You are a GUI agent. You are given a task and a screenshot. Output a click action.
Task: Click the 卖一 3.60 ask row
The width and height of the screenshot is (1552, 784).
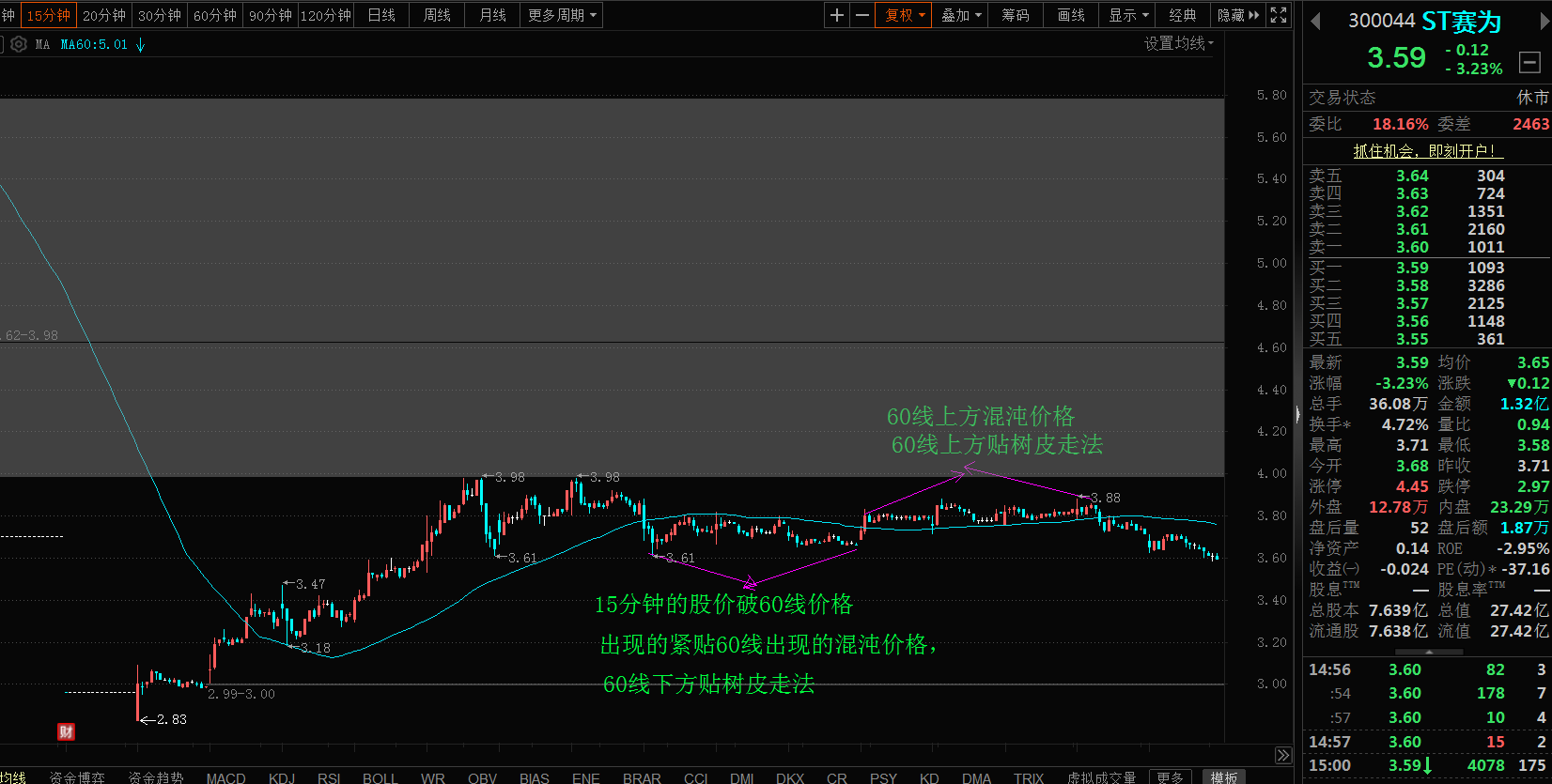coord(1426,247)
